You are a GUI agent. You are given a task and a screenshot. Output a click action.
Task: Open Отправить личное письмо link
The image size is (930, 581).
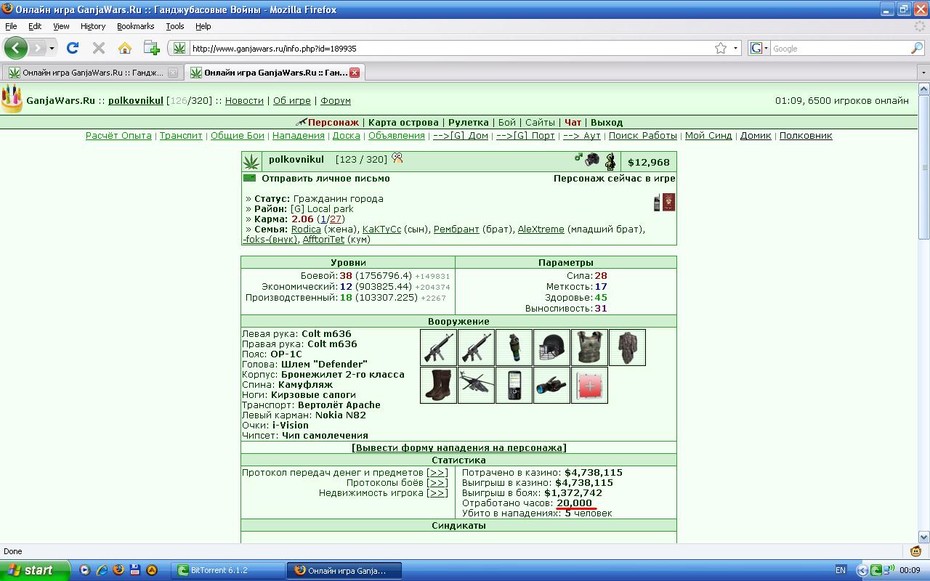point(326,178)
